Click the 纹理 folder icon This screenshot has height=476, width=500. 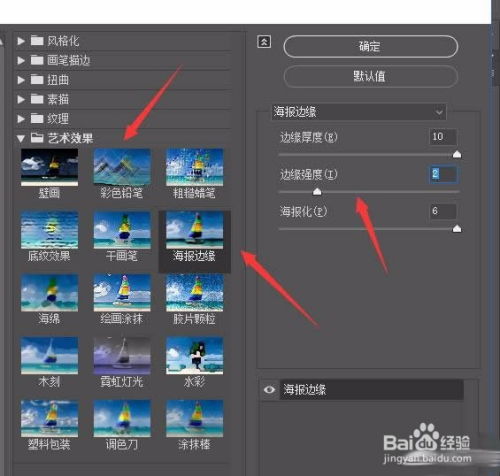pos(37,118)
